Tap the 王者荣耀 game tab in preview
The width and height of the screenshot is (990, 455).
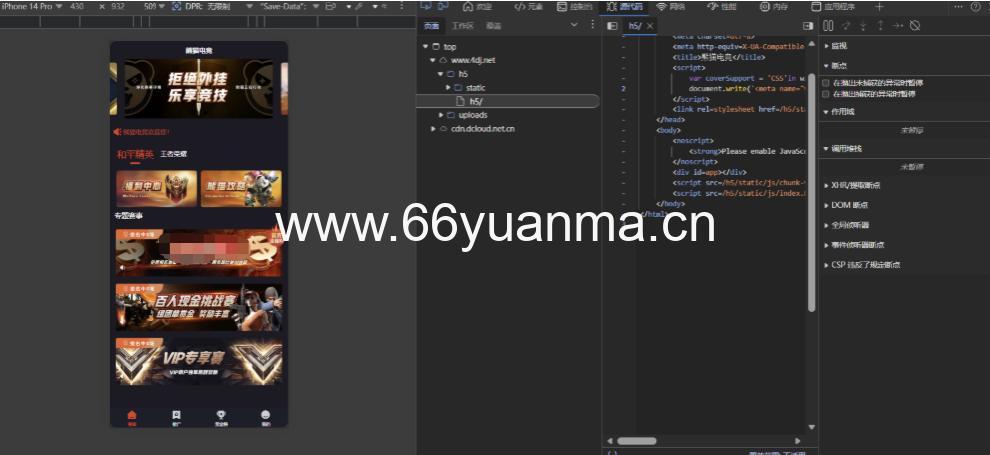pos(173,154)
